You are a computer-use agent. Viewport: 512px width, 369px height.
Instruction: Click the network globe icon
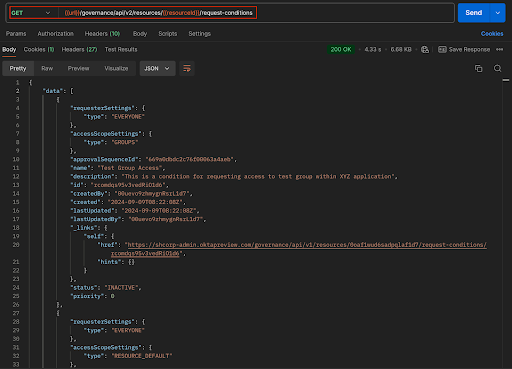(x=425, y=50)
